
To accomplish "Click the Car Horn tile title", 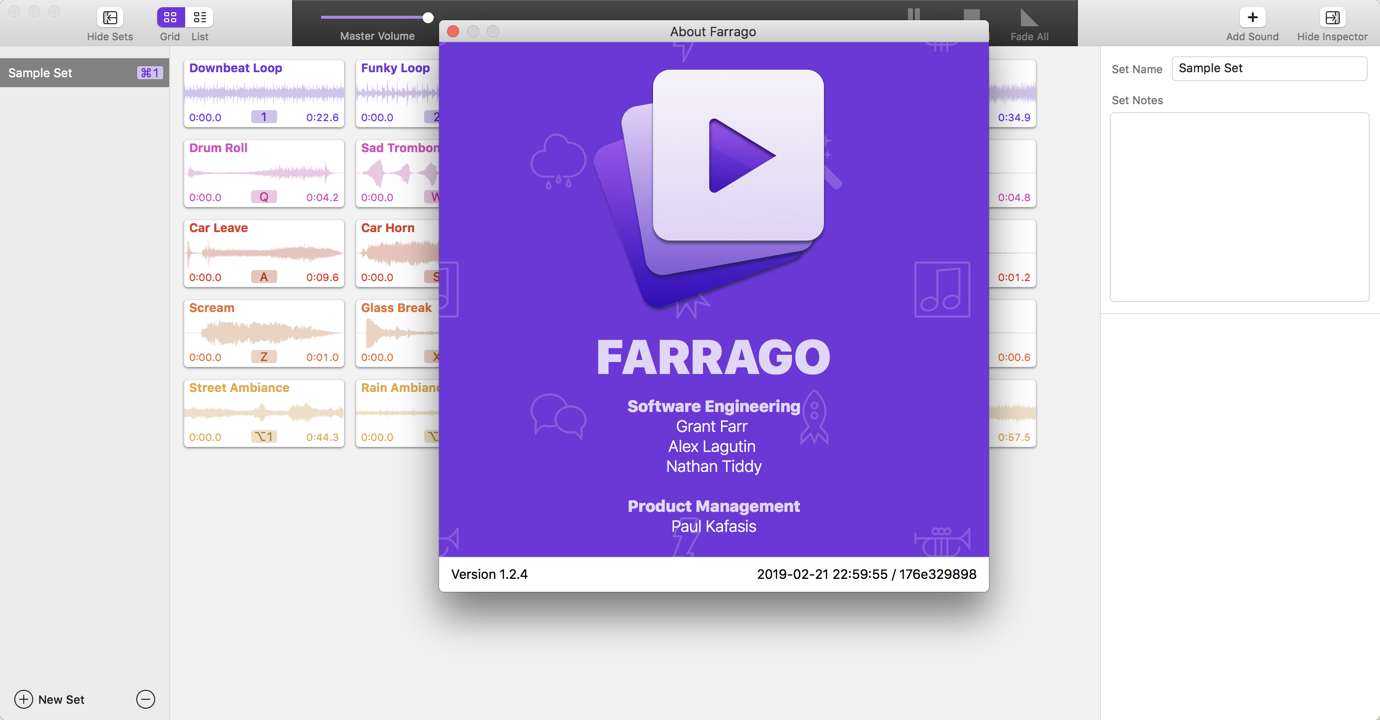I will [388, 228].
